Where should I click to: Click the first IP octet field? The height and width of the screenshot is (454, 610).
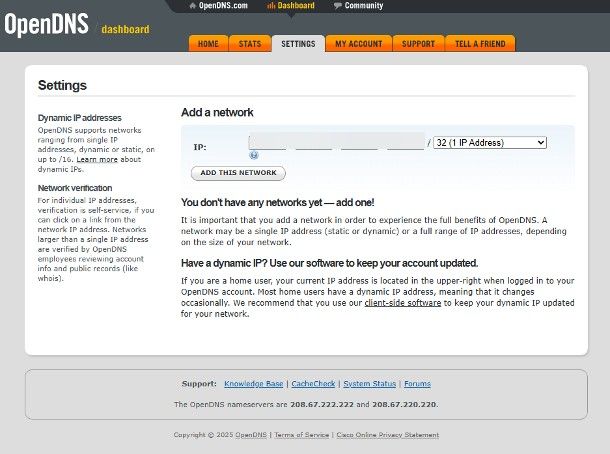[x=268, y=142]
